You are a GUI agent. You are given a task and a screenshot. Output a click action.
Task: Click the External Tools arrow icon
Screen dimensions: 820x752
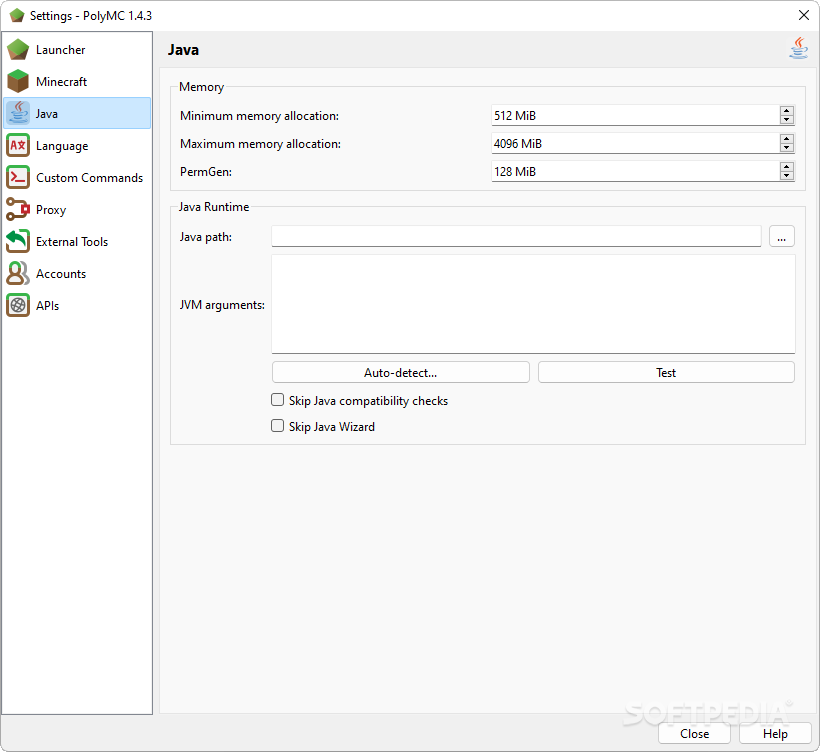[18, 241]
